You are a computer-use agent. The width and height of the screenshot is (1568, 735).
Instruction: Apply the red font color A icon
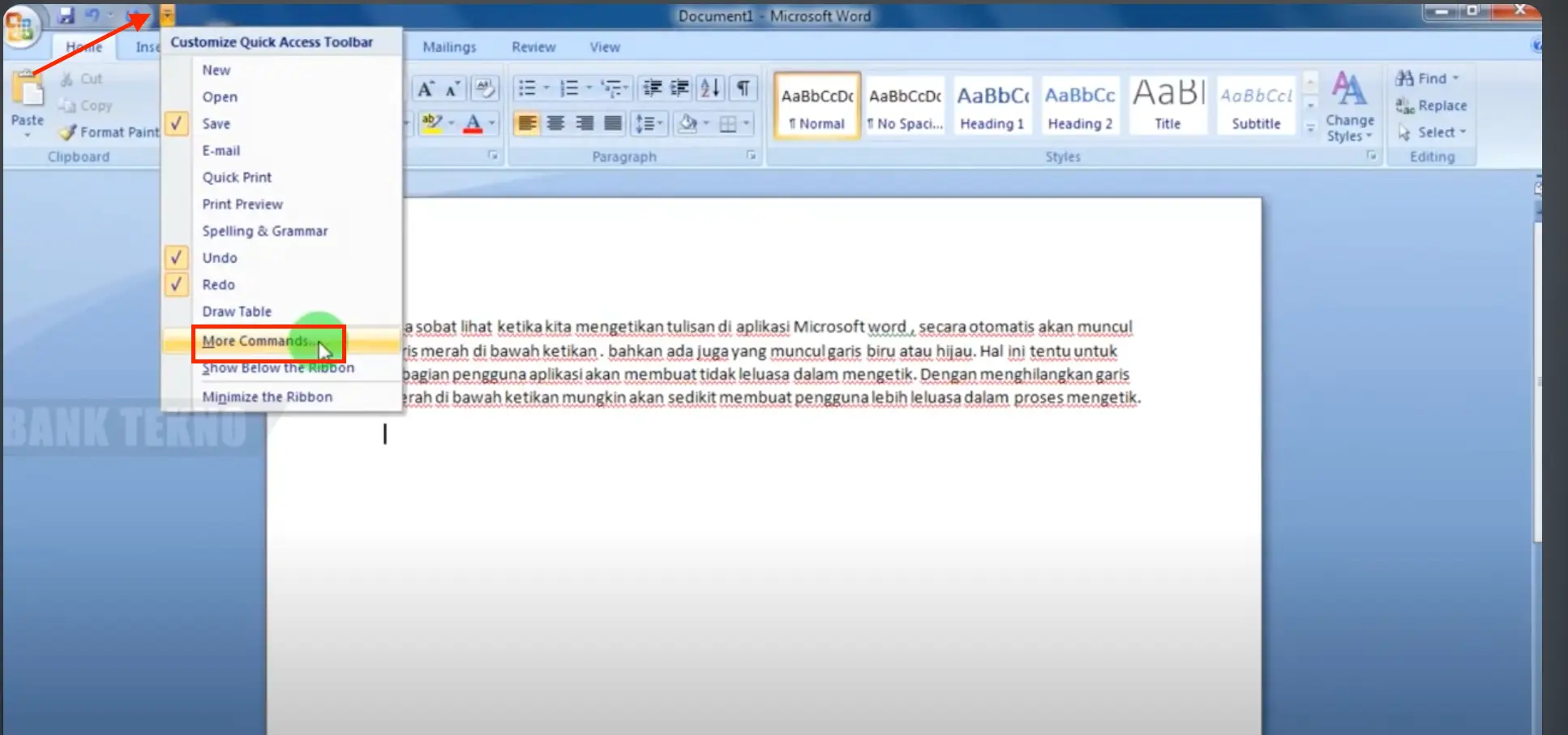click(473, 123)
